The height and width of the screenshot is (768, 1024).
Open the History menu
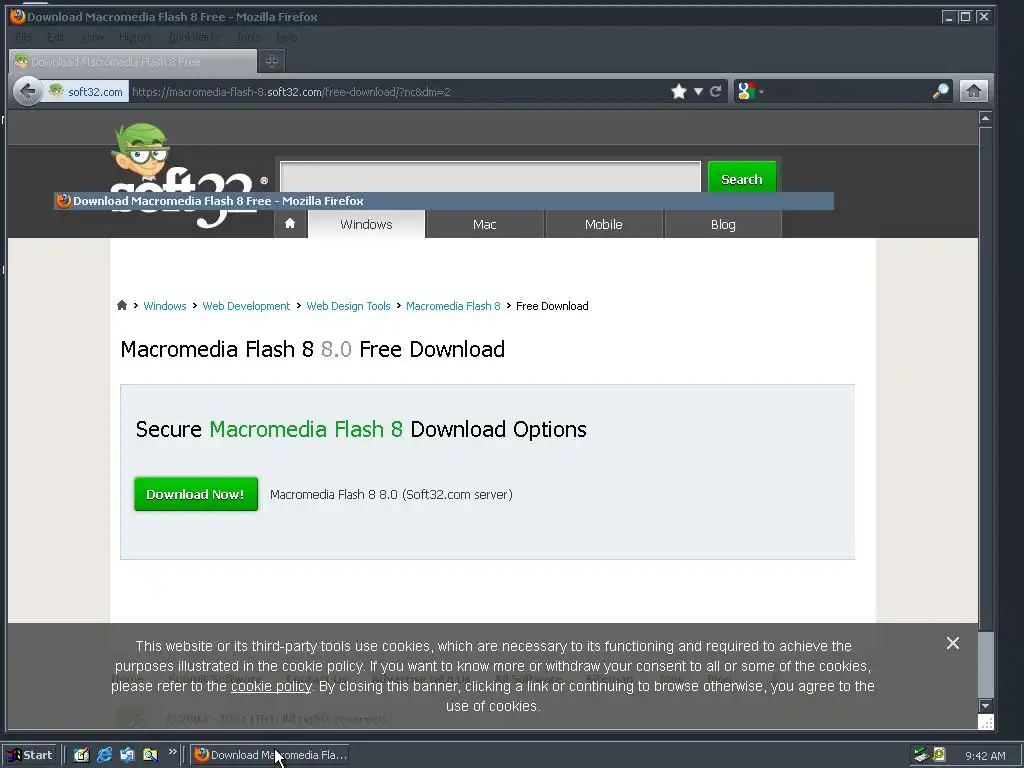point(135,37)
